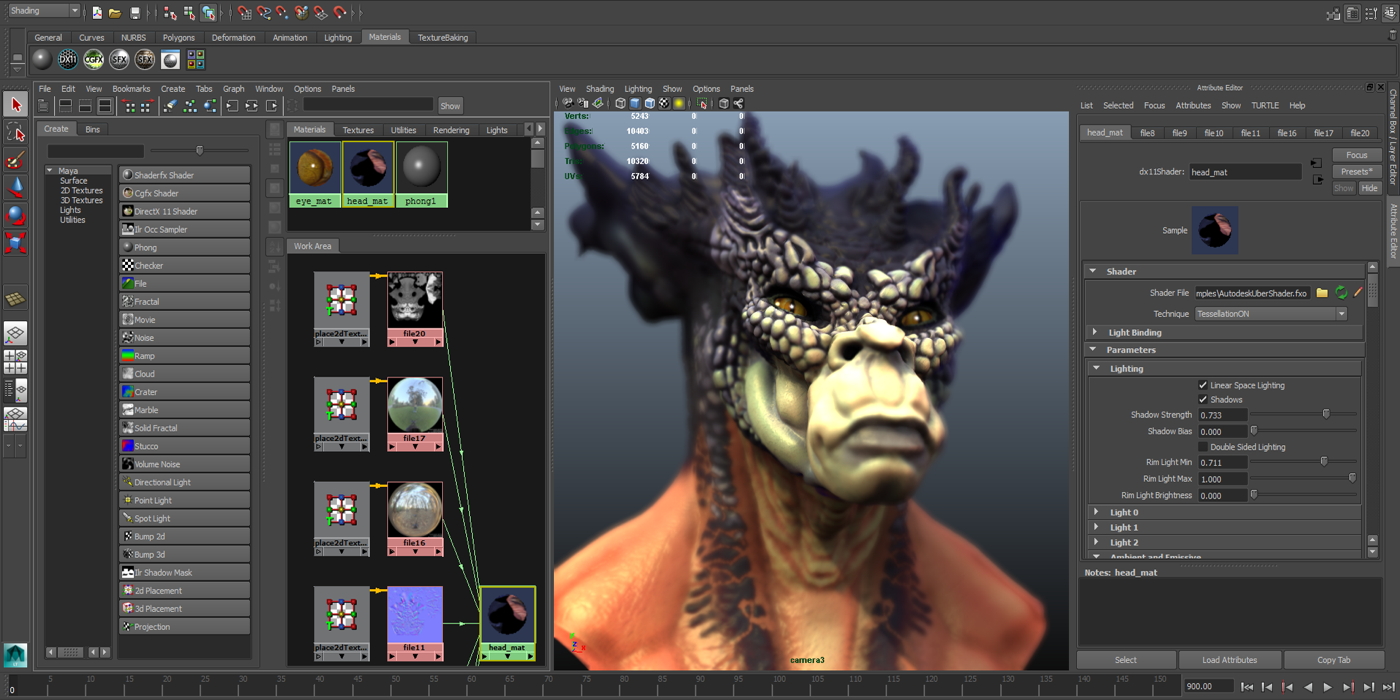Viewport: 1400px width, 700px height.
Task: Click the DX11 shader shelf icon
Action: point(67,60)
